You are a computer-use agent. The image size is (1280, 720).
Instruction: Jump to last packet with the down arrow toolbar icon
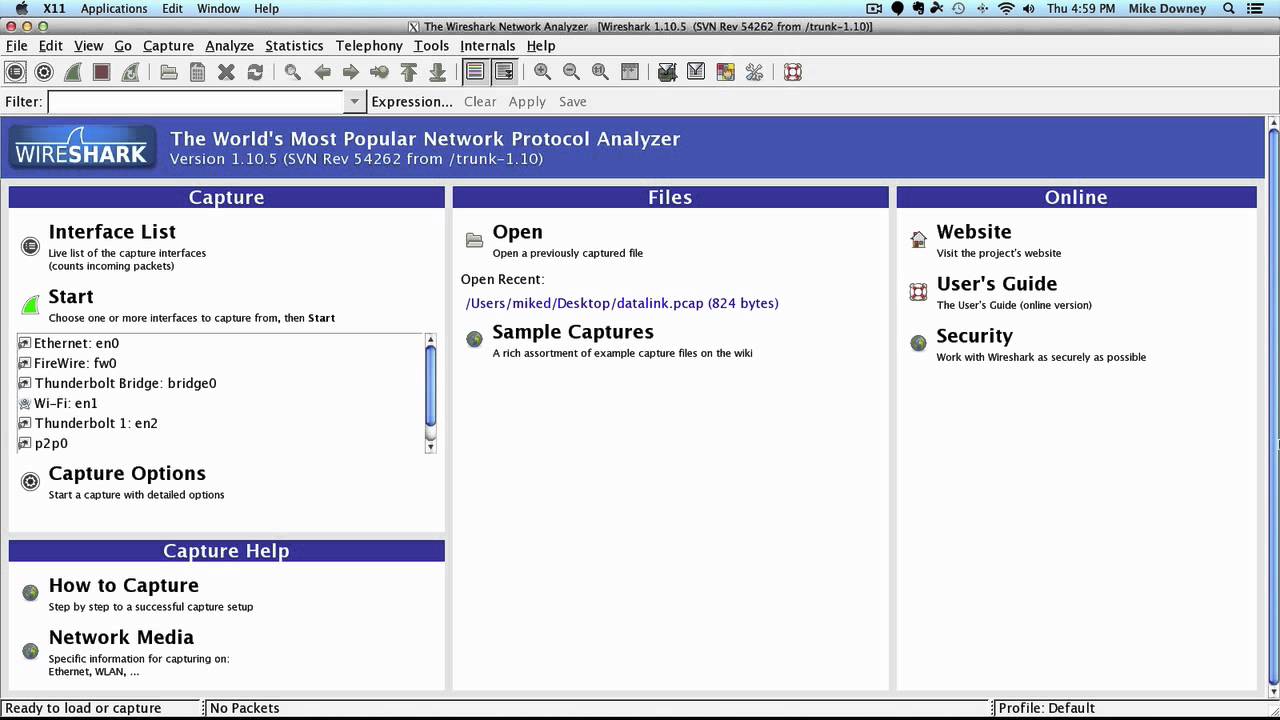tap(437, 72)
